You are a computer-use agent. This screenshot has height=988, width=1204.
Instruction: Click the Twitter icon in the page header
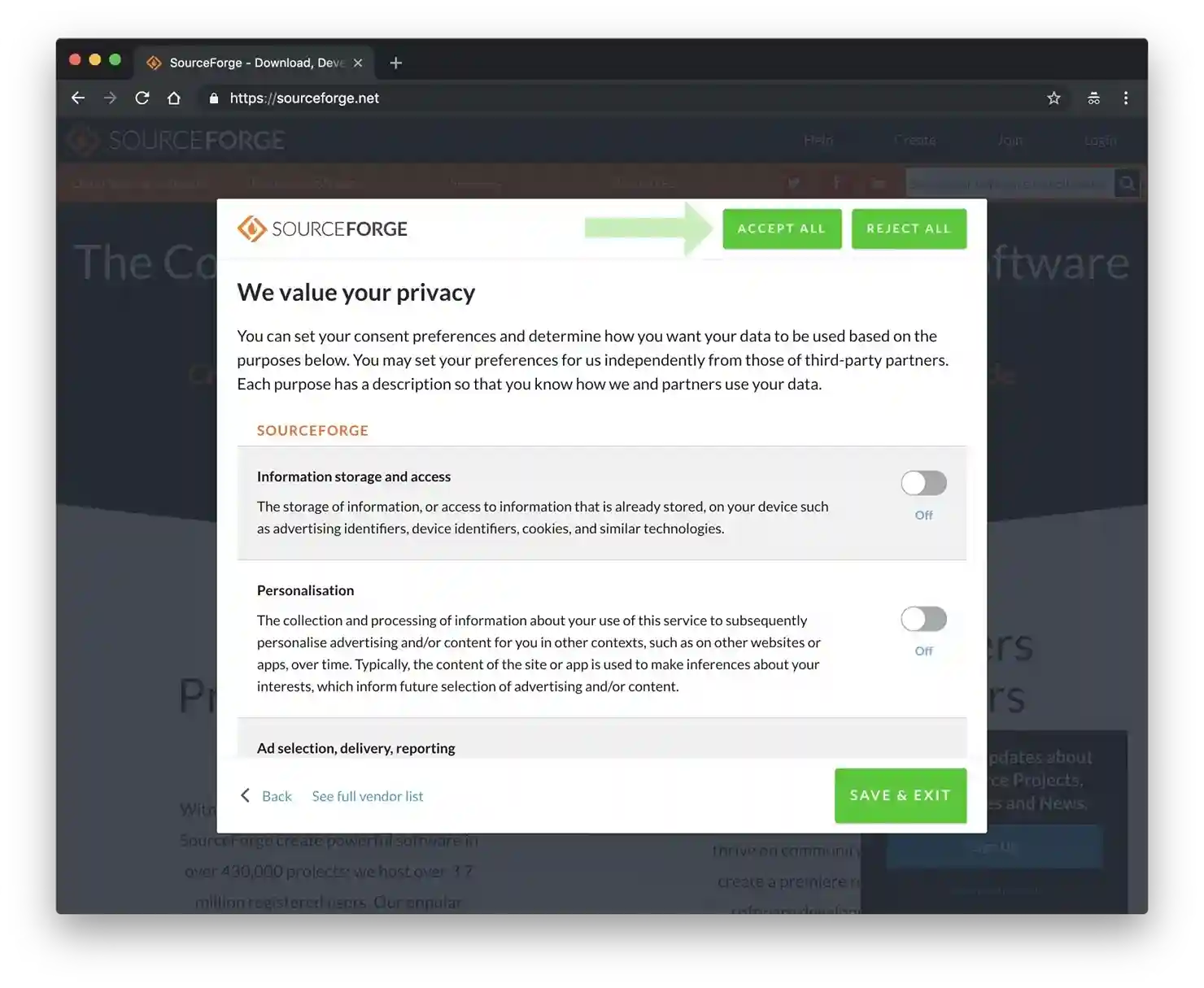click(793, 183)
